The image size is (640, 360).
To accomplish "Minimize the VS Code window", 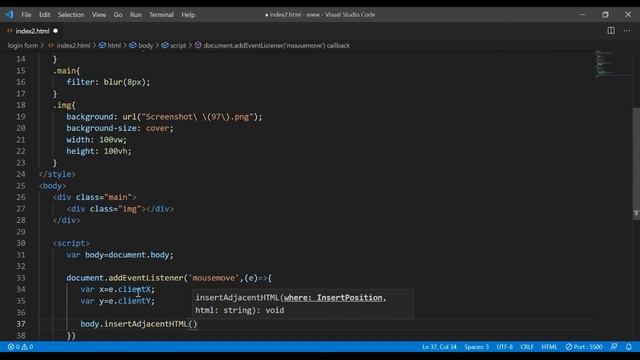I will click(582, 15).
